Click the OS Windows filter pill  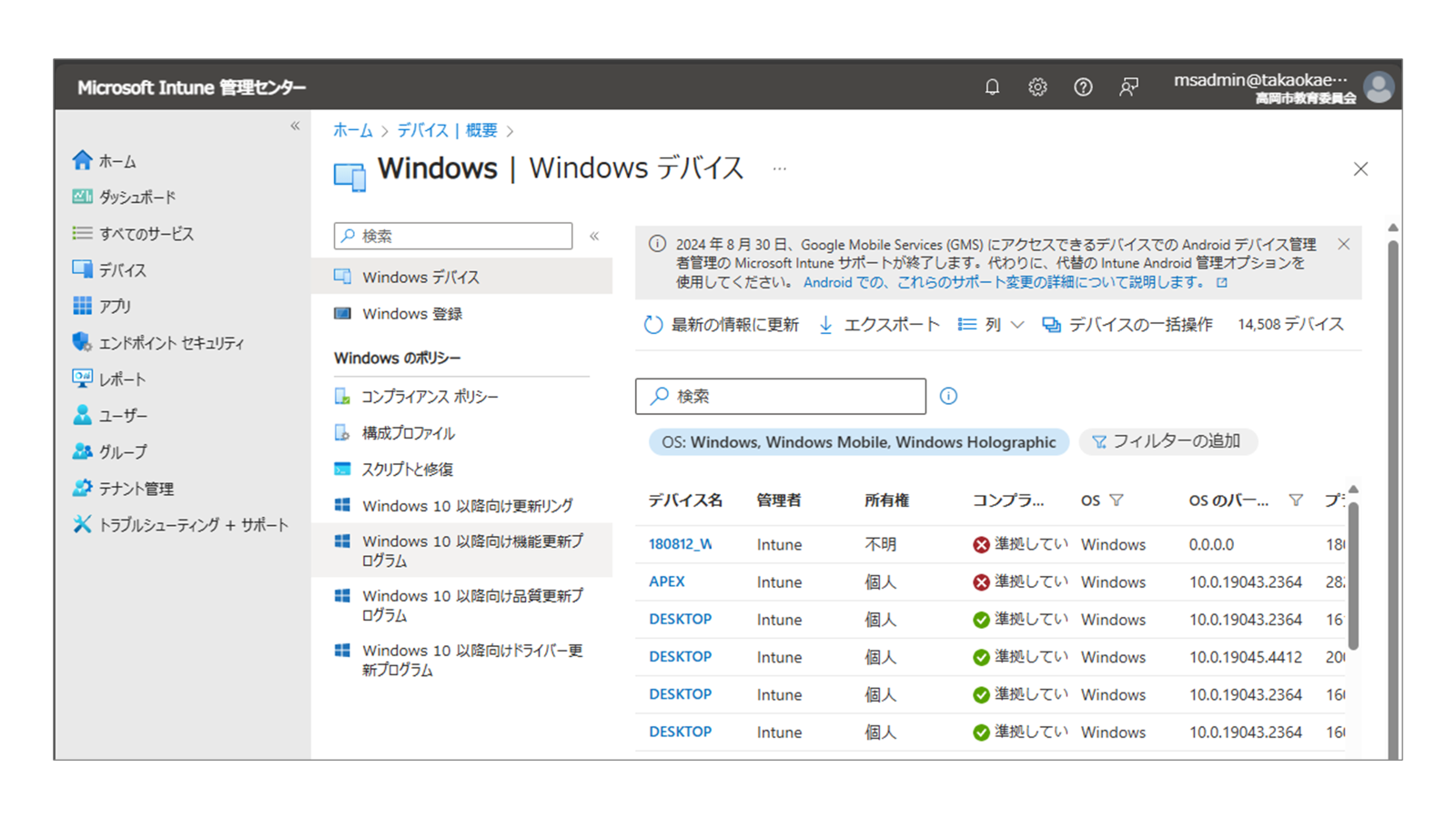858,441
